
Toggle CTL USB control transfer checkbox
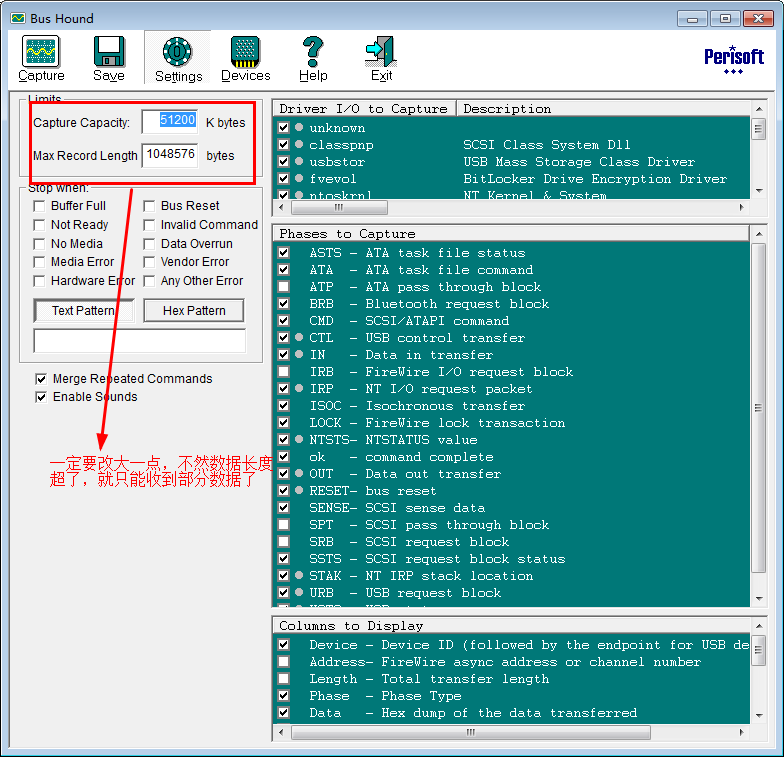point(284,338)
